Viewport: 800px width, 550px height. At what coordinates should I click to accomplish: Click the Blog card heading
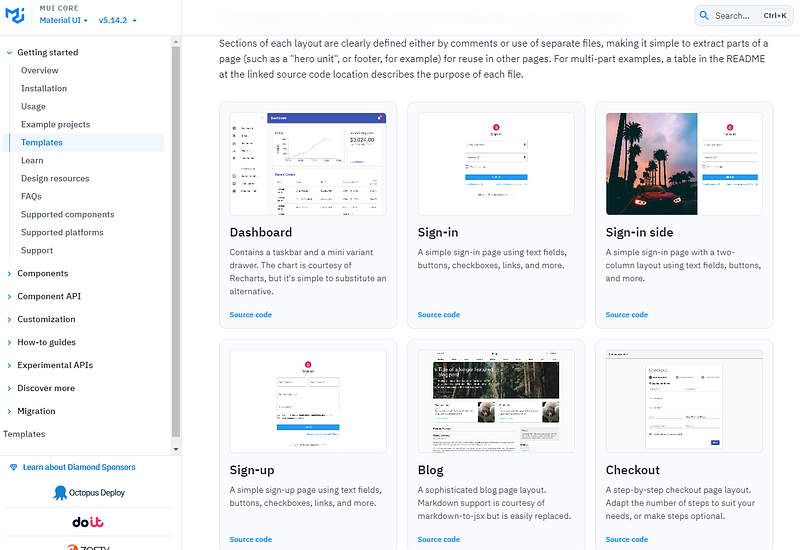point(431,470)
